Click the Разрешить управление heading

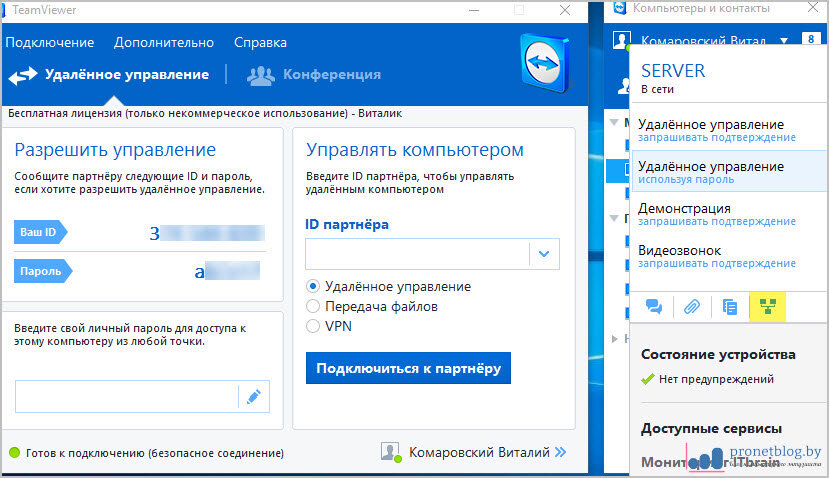coord(115,150)
